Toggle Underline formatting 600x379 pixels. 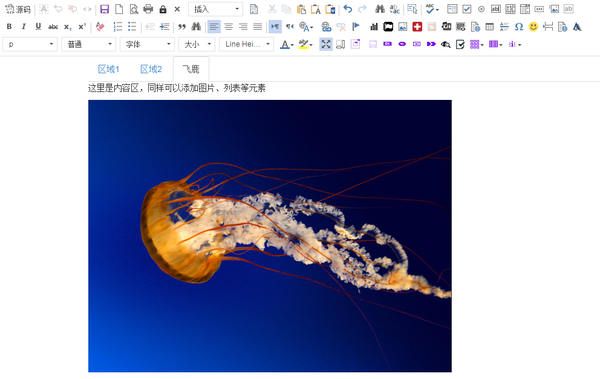38,27
